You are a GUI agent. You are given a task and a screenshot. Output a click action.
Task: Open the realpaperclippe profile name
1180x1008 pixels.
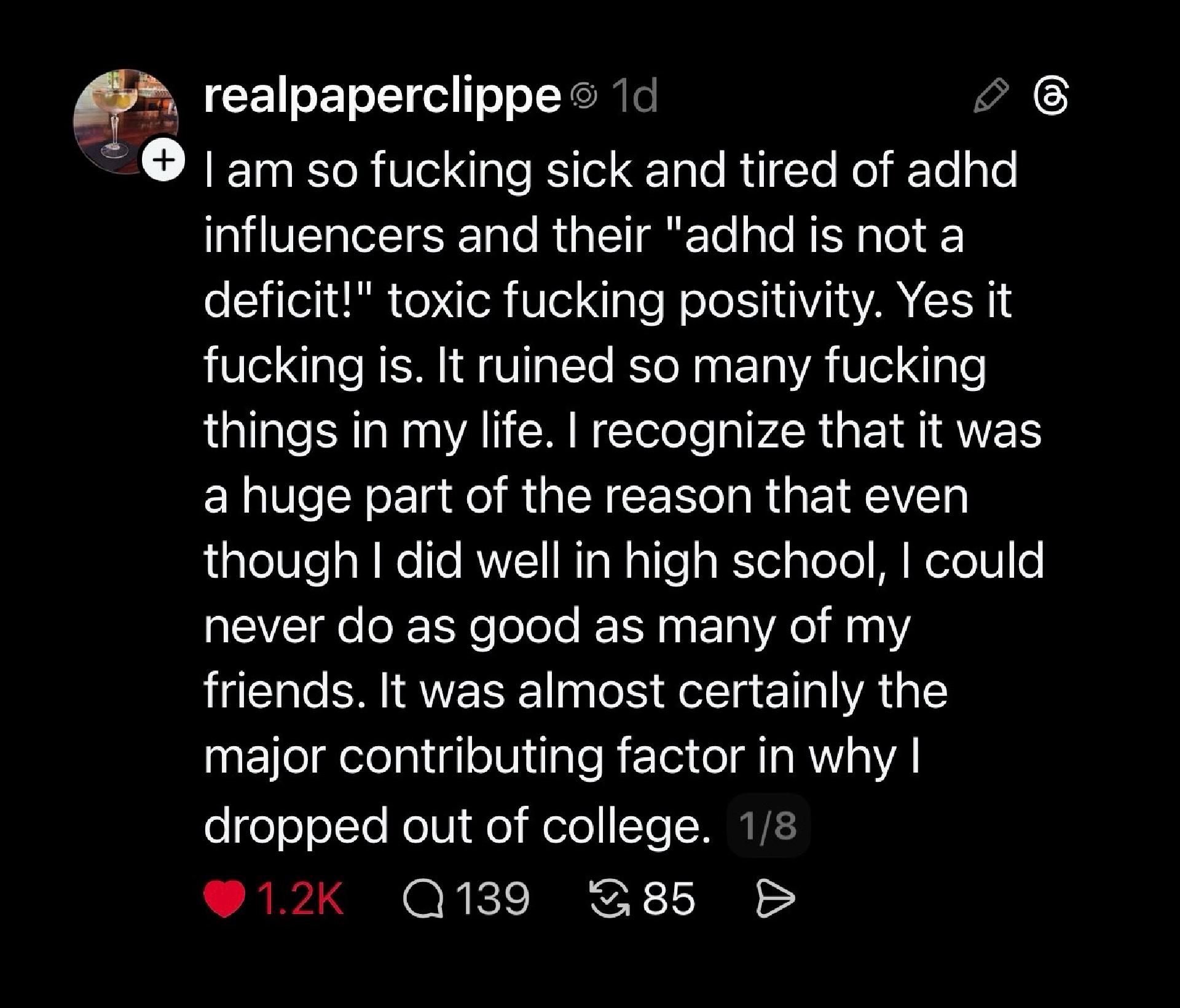(382, 96)
